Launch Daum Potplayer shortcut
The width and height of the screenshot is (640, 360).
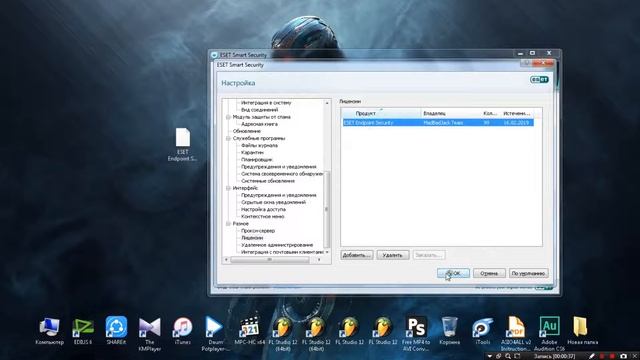pos(215,334)
